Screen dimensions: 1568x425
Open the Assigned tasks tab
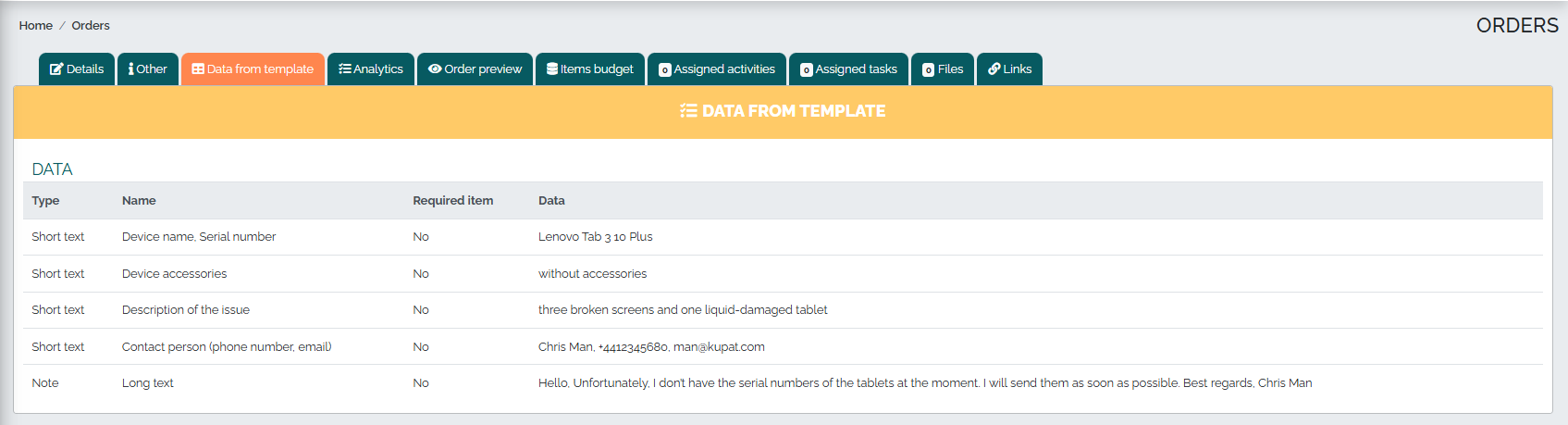pyautogui.click(x=848, y=69)
